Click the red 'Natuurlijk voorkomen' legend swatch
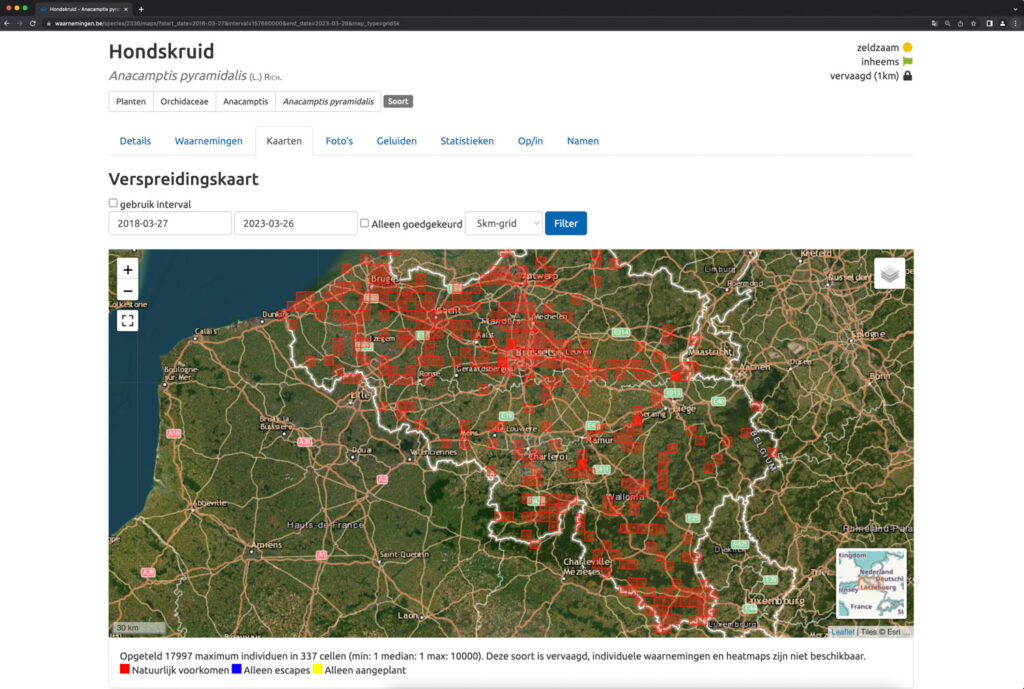The image size is (1024, 689). (x=125, y=669)
